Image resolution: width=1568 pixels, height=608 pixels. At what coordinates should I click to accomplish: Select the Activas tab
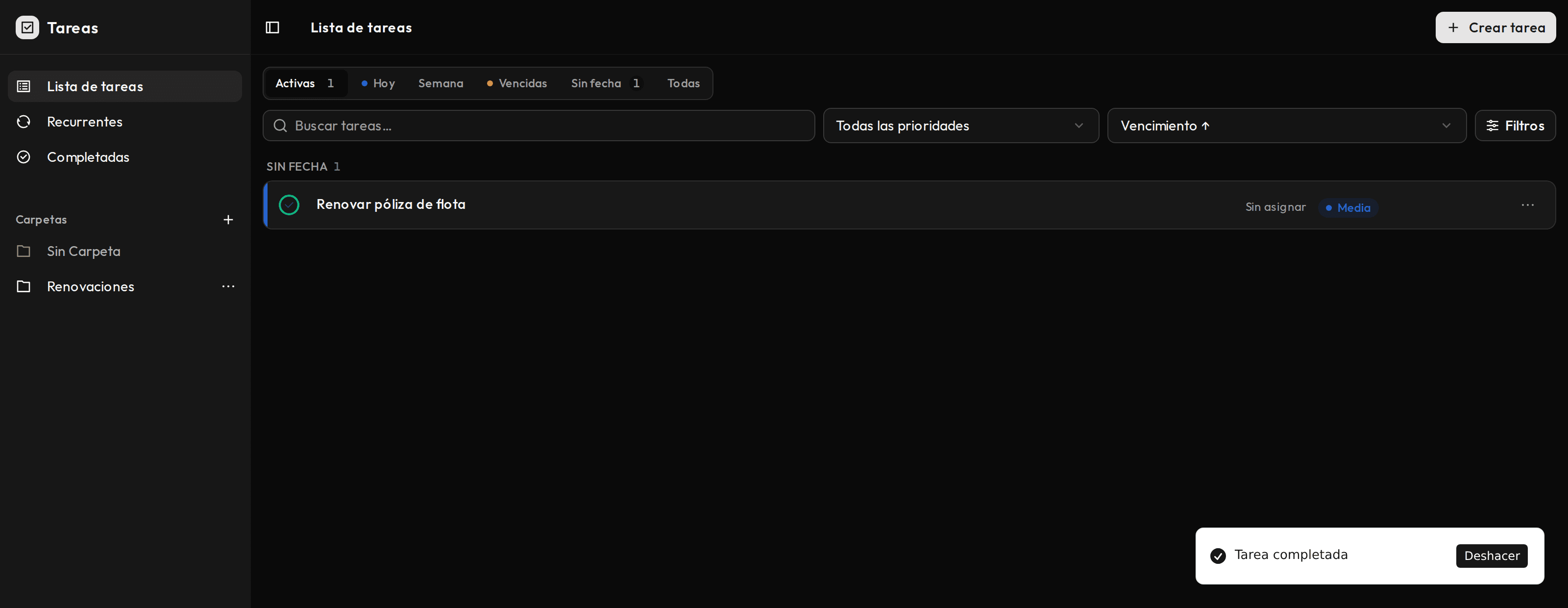[x=306, y=83]
